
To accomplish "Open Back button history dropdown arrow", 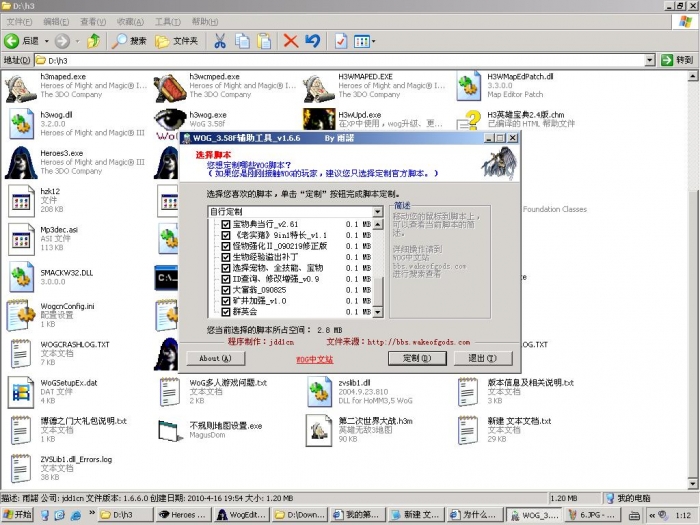I will point(46,42).
